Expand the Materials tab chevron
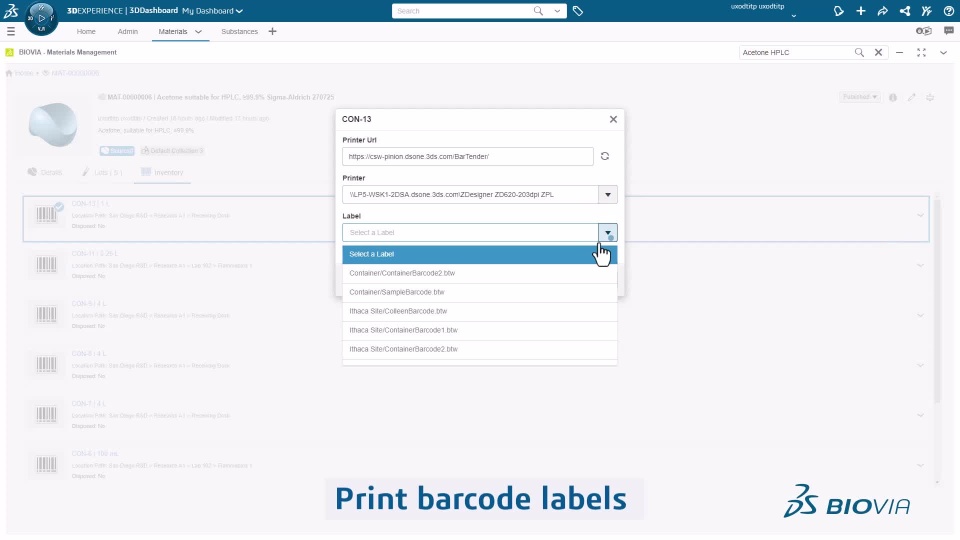The width and height of the screenshot is (960, 540). (198, 31)
